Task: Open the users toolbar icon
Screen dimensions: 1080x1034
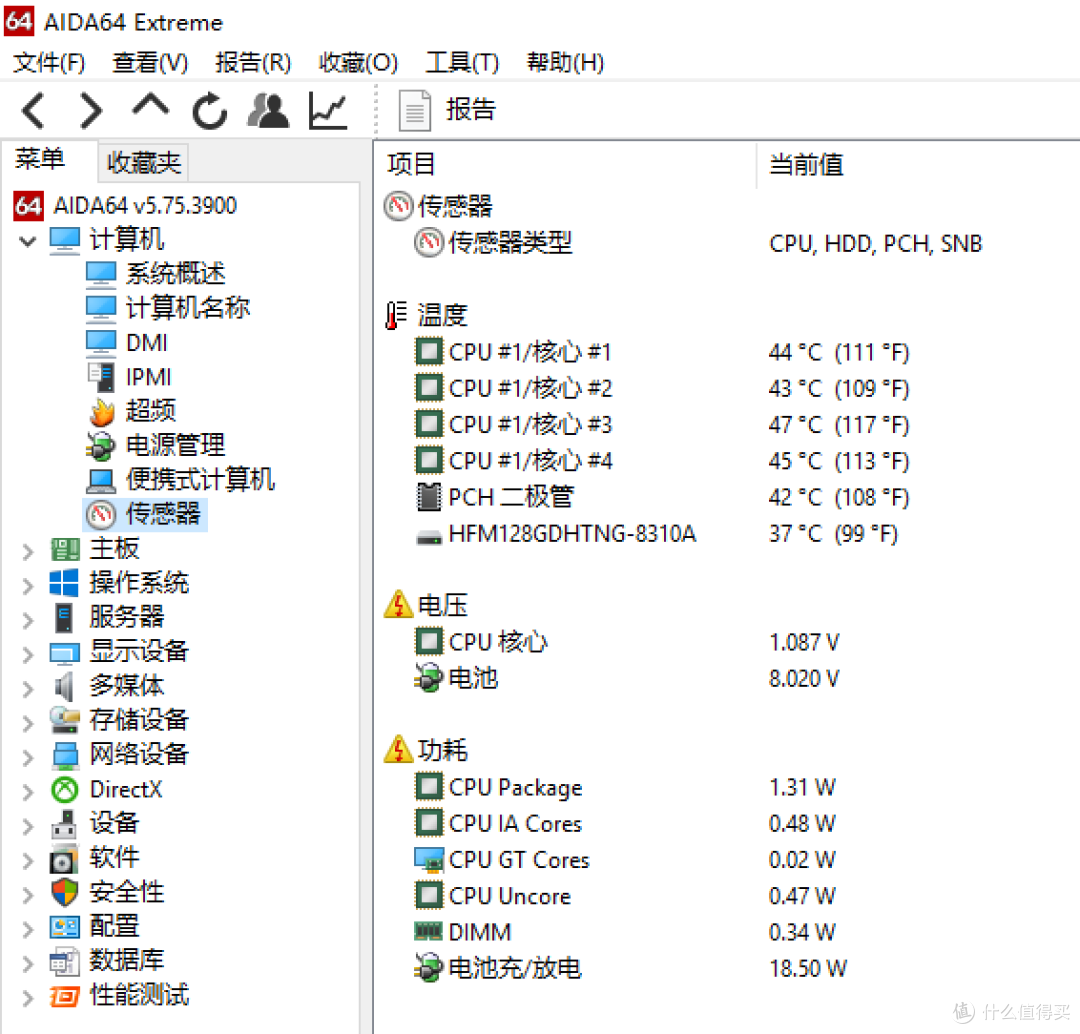Action: (x=268, y=110)
